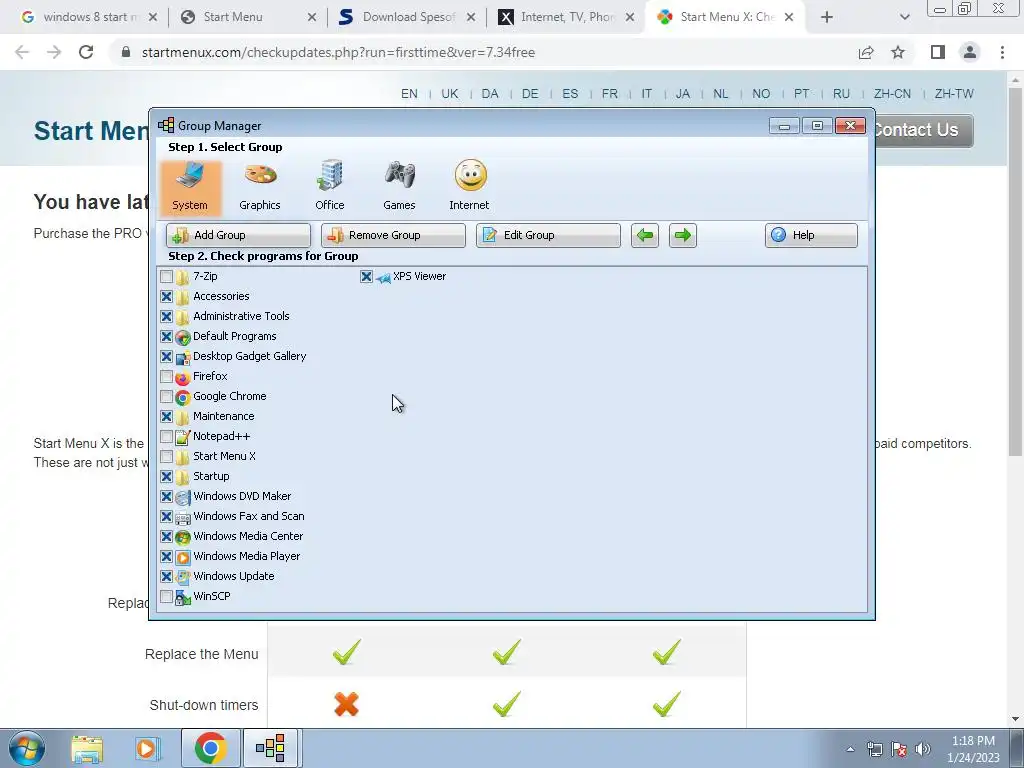
Task: Switch site language to FR
Action: (609, 93)
